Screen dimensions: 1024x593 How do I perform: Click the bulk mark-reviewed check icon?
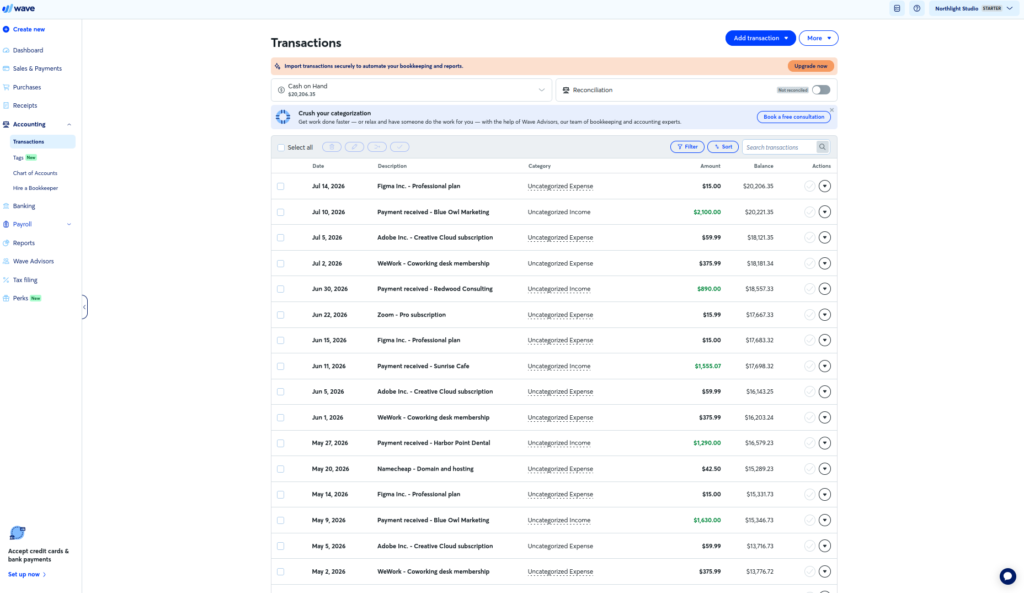(400, 147)
